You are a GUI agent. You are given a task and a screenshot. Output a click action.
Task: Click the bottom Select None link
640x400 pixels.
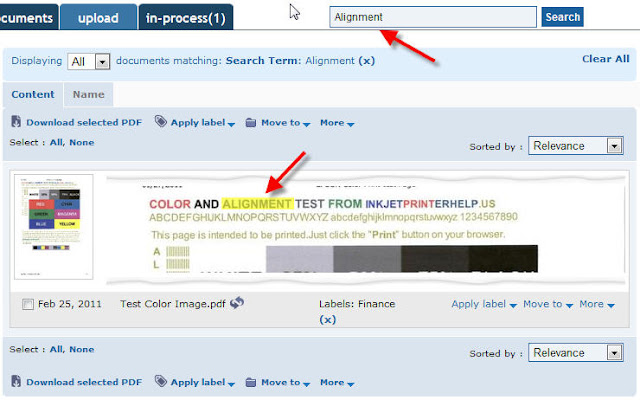[82, 349]
